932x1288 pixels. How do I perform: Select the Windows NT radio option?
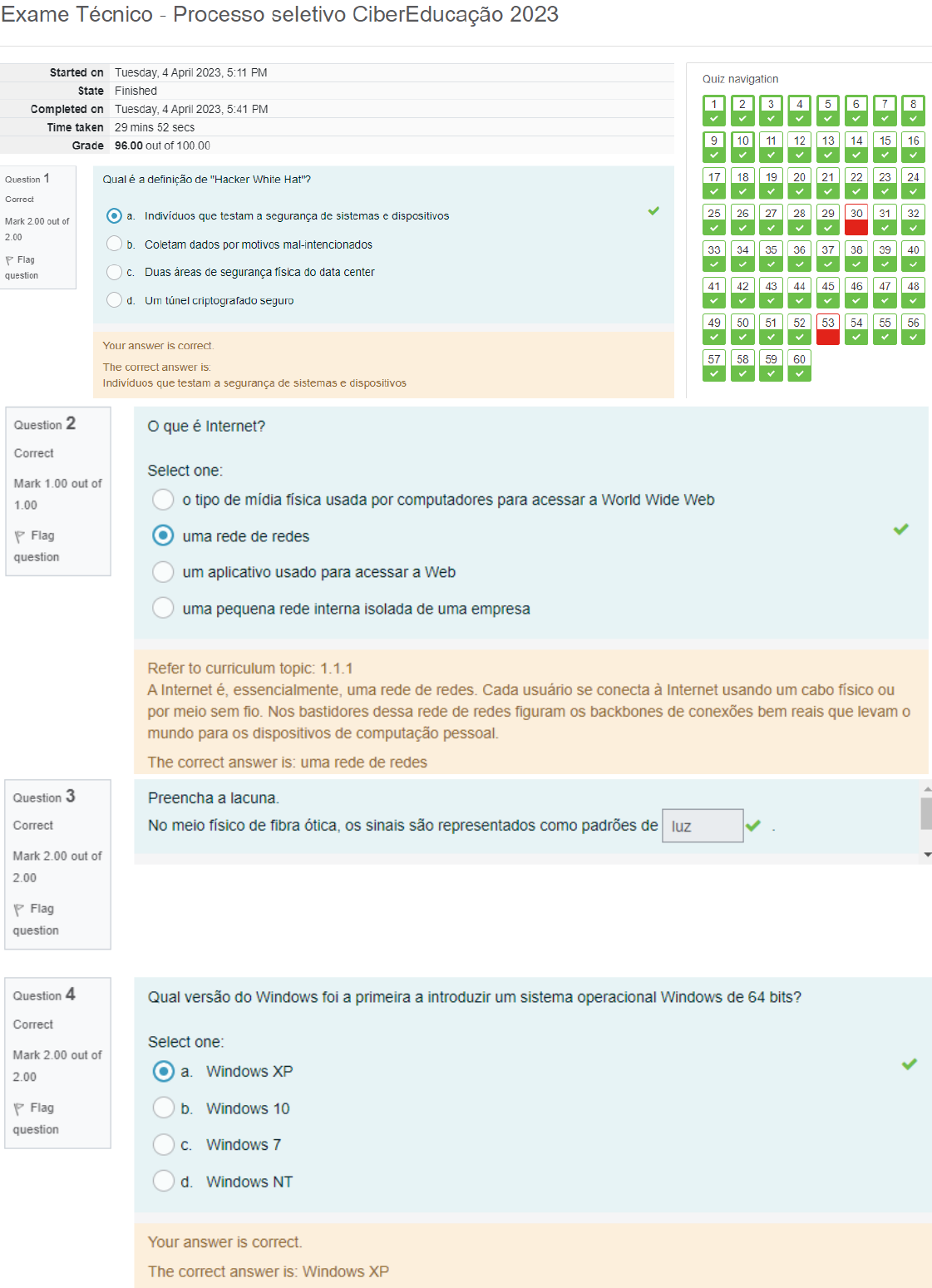pos(164,1181)
